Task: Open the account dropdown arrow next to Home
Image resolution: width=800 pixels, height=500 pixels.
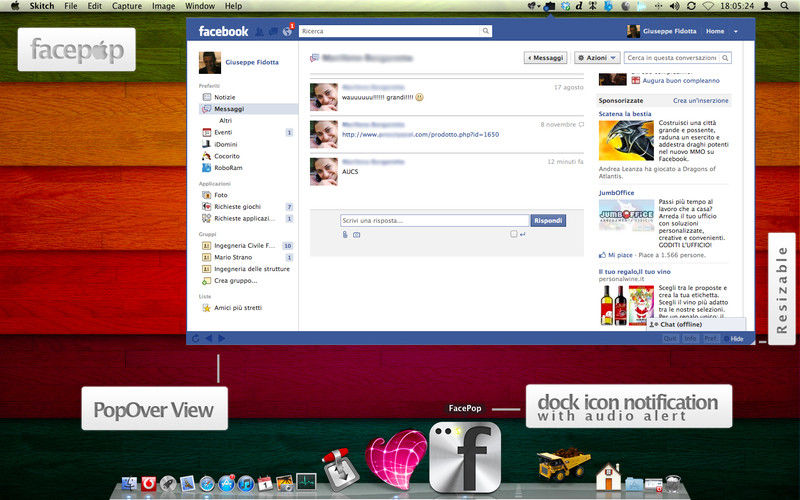Action: [736, 32]
